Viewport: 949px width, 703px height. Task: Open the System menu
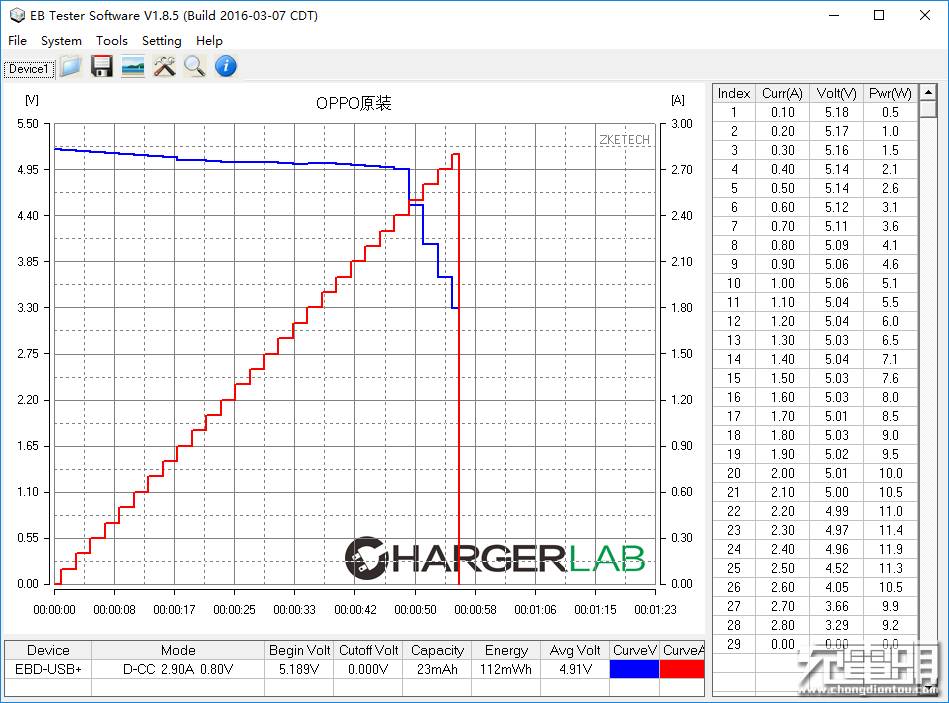pyautogui.click(x=61, y=41)
